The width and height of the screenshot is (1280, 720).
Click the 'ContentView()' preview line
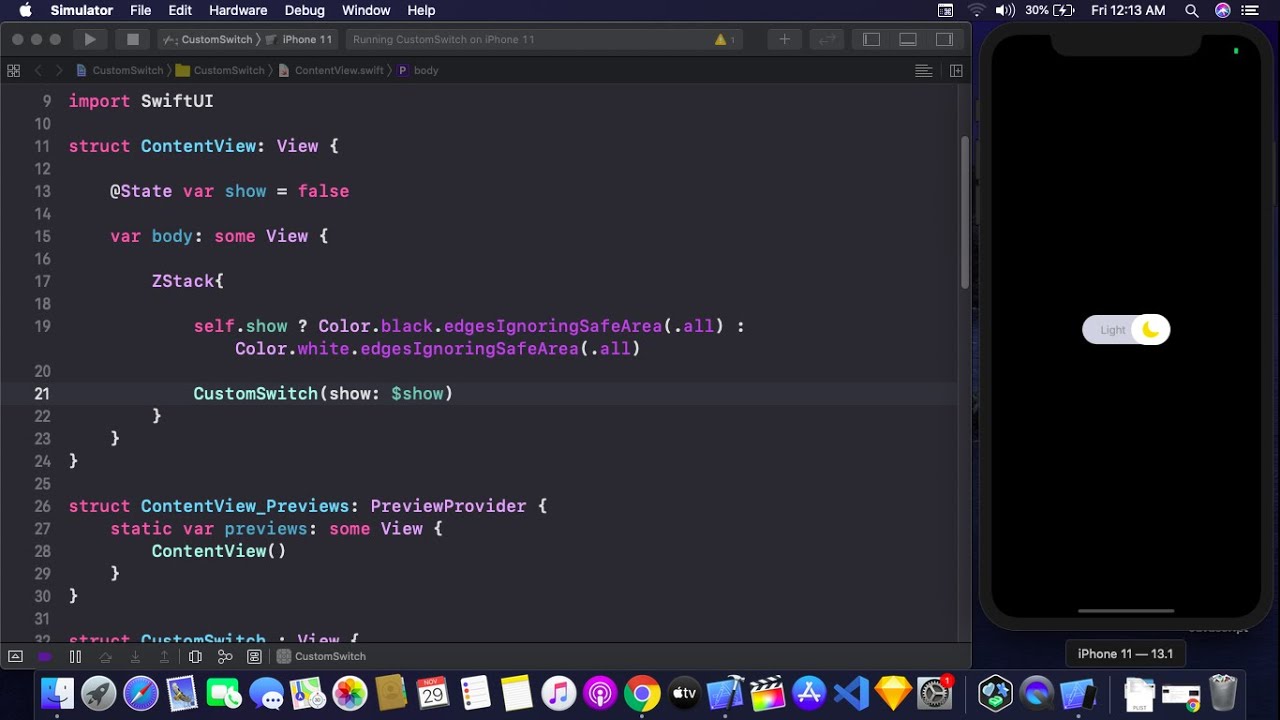point(219,551)
